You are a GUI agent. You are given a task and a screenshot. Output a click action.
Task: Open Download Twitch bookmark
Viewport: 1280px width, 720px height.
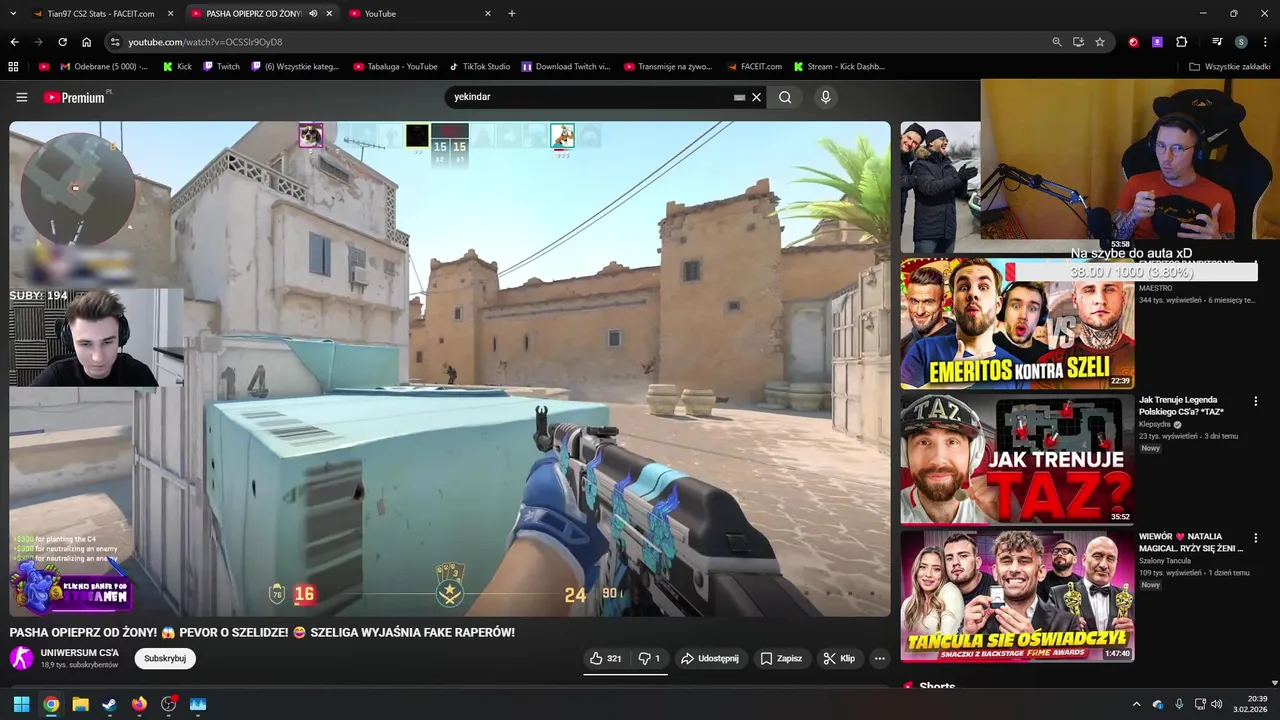[x=566, y=67]
